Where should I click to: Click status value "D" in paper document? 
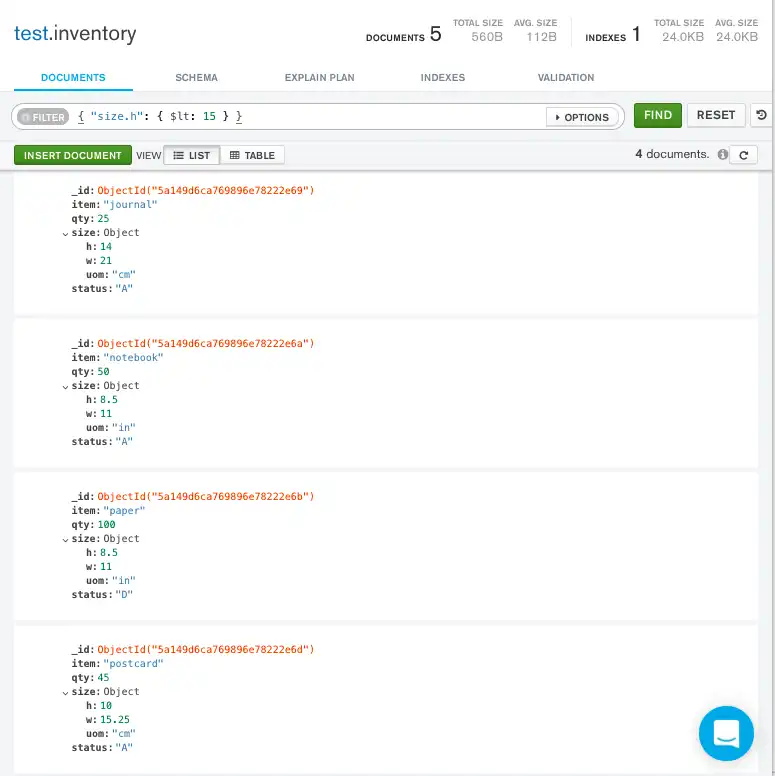(x=124, y=594)
